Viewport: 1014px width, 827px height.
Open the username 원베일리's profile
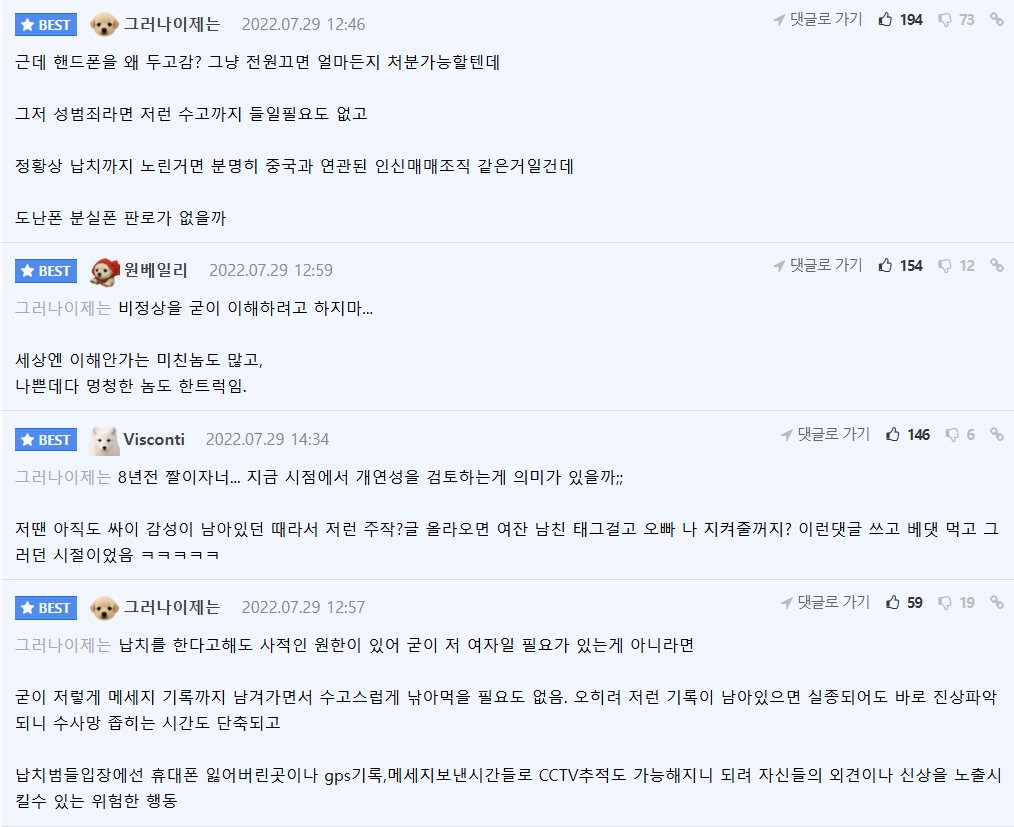(155, 270)
